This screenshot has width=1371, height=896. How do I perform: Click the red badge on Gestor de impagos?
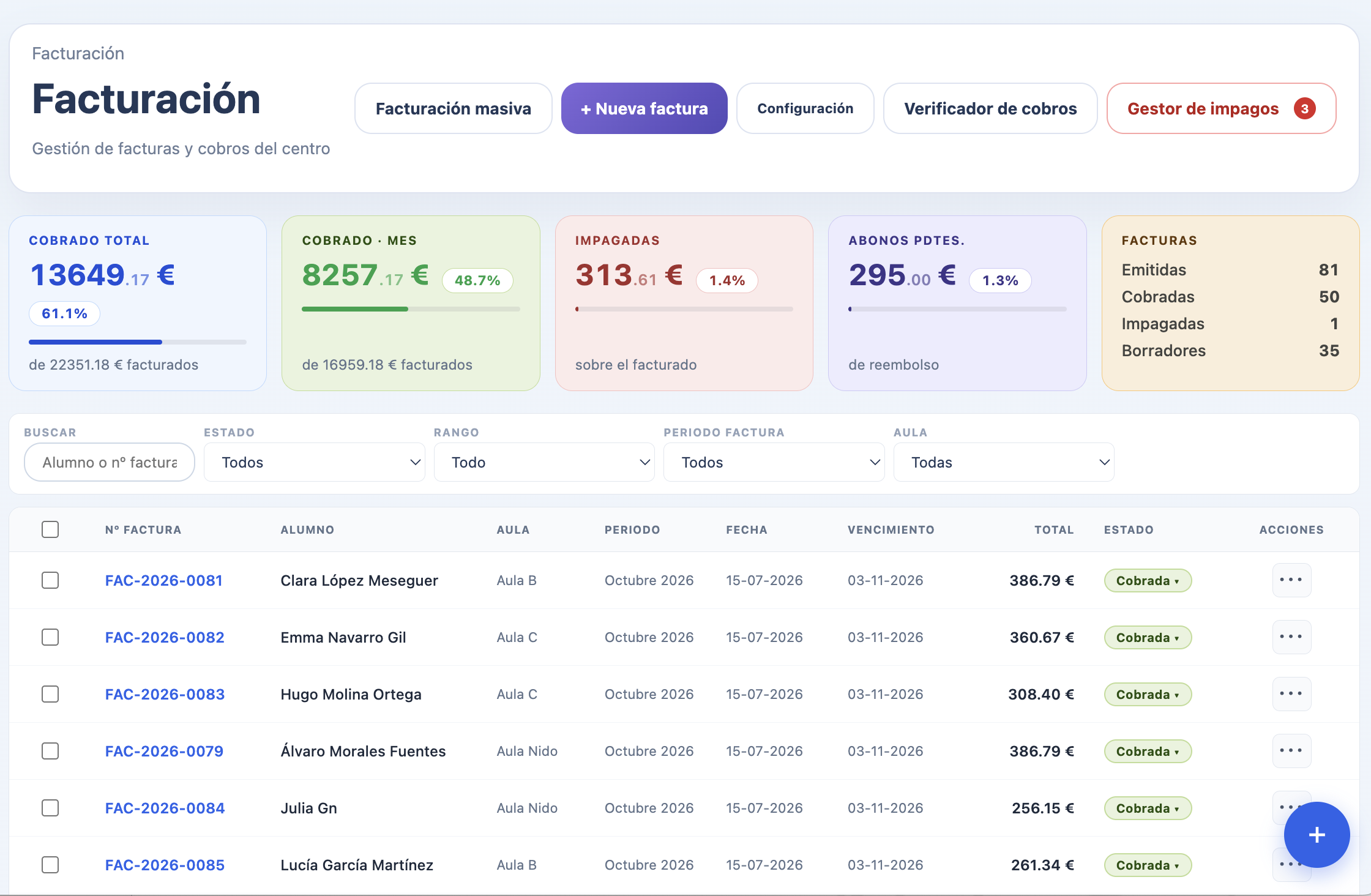point(1304,109)
